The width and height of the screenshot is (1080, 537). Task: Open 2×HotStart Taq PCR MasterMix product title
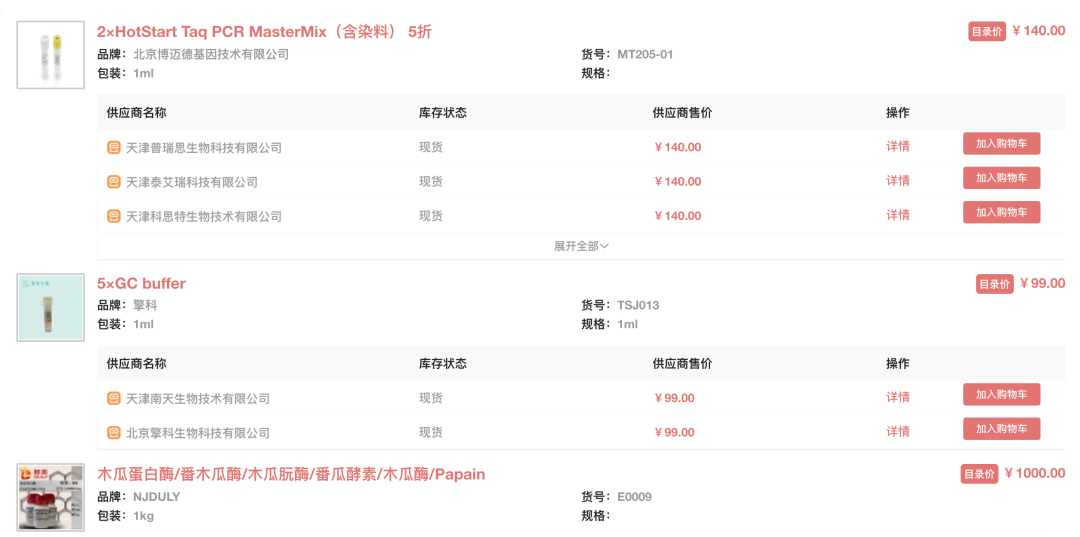[x=264, y=31]
